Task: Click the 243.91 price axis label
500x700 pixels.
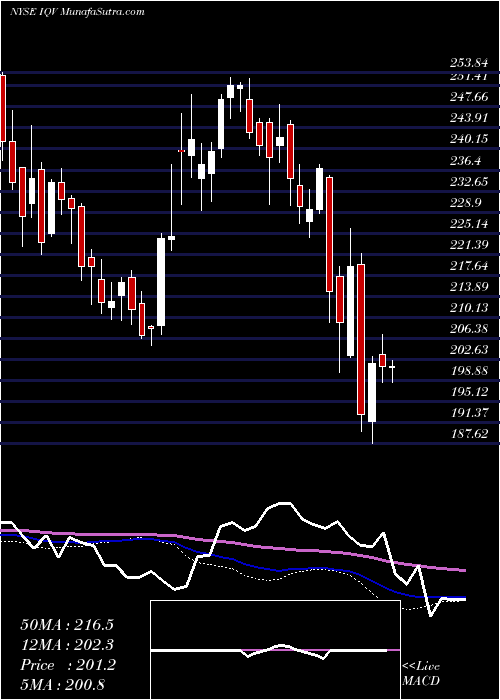Action: 468,118
